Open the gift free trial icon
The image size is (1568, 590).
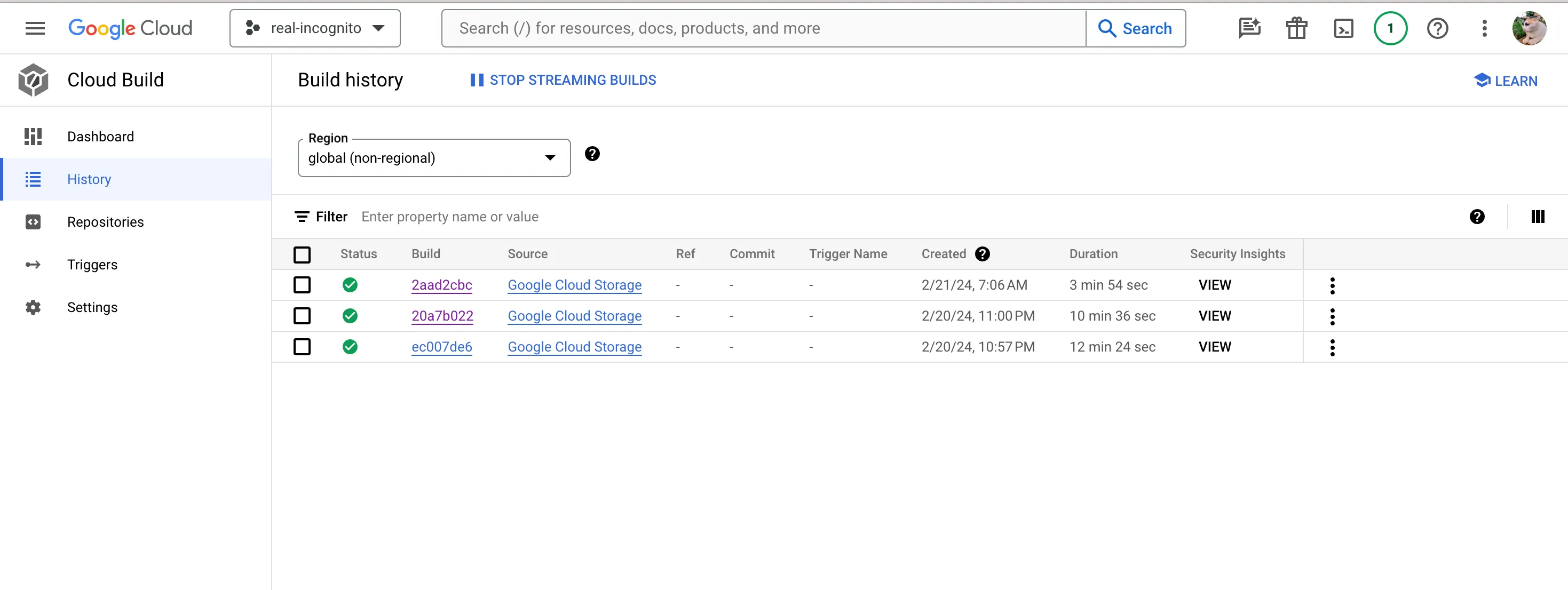point(1296,28)
